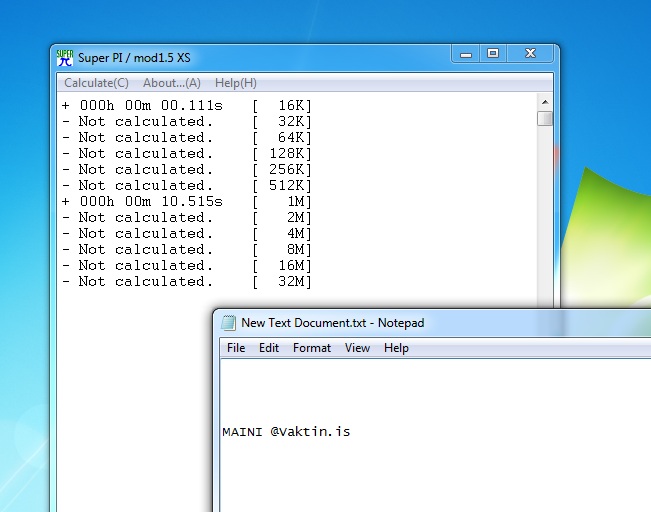Click the Super PI / mod1.5 XS title bar
Image resolution: width=651 pixels, height=512 pixels.
(250, 57)
